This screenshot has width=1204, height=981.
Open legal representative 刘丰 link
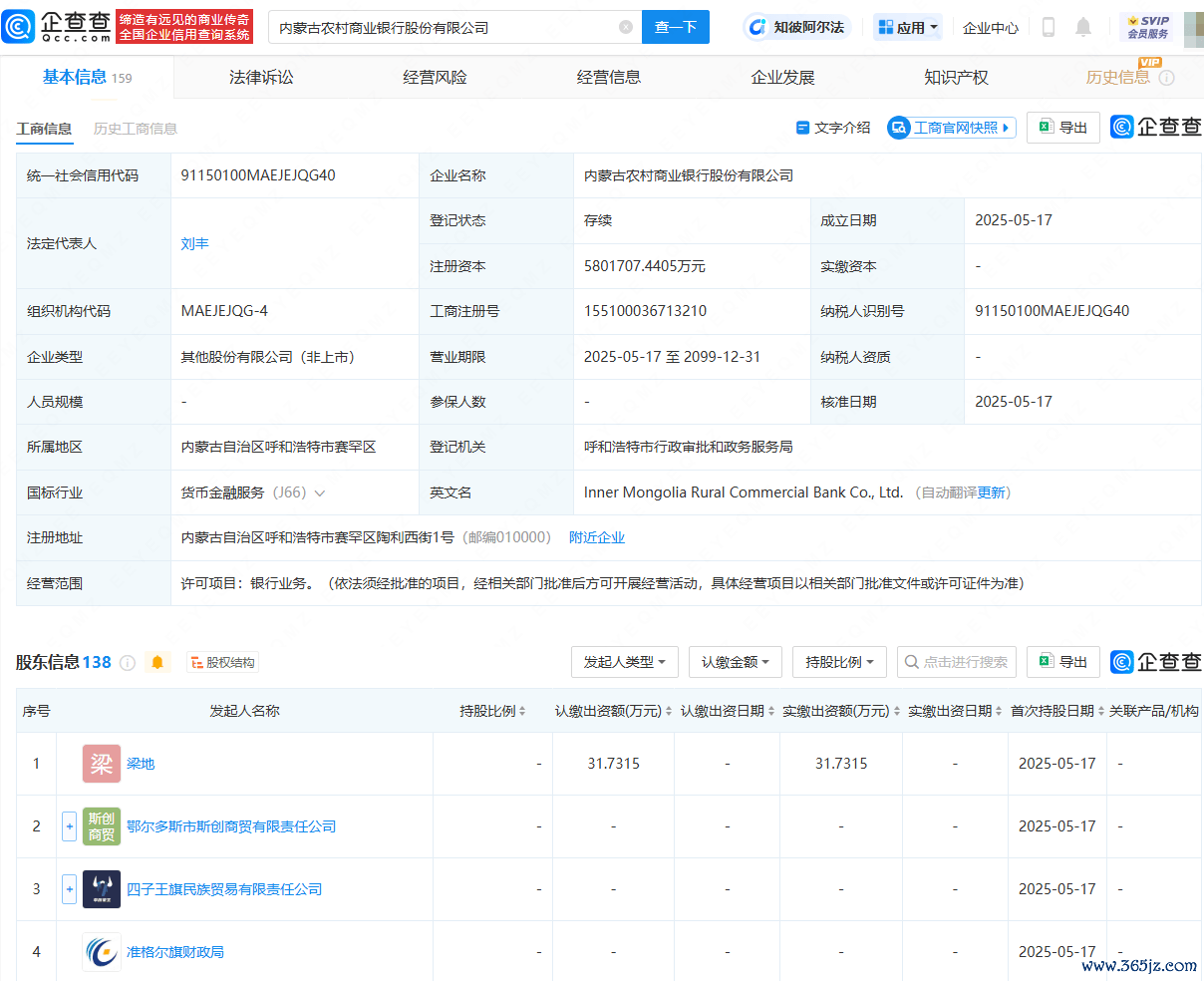click(194, 243)
